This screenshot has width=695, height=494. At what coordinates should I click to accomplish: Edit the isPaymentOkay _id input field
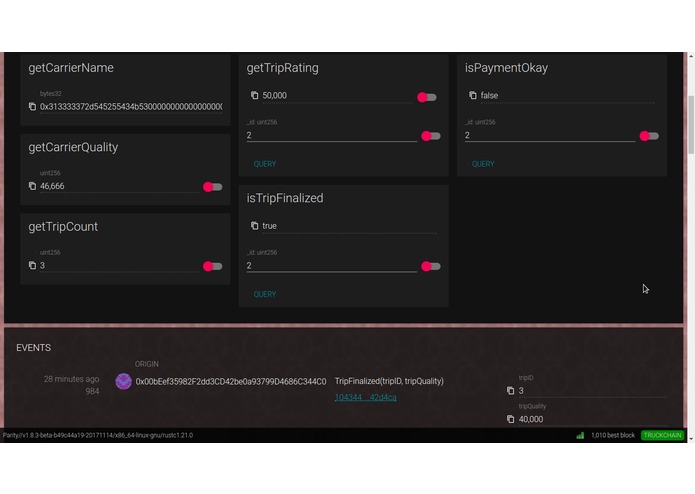pyautogui.click(x=550, y=135)
